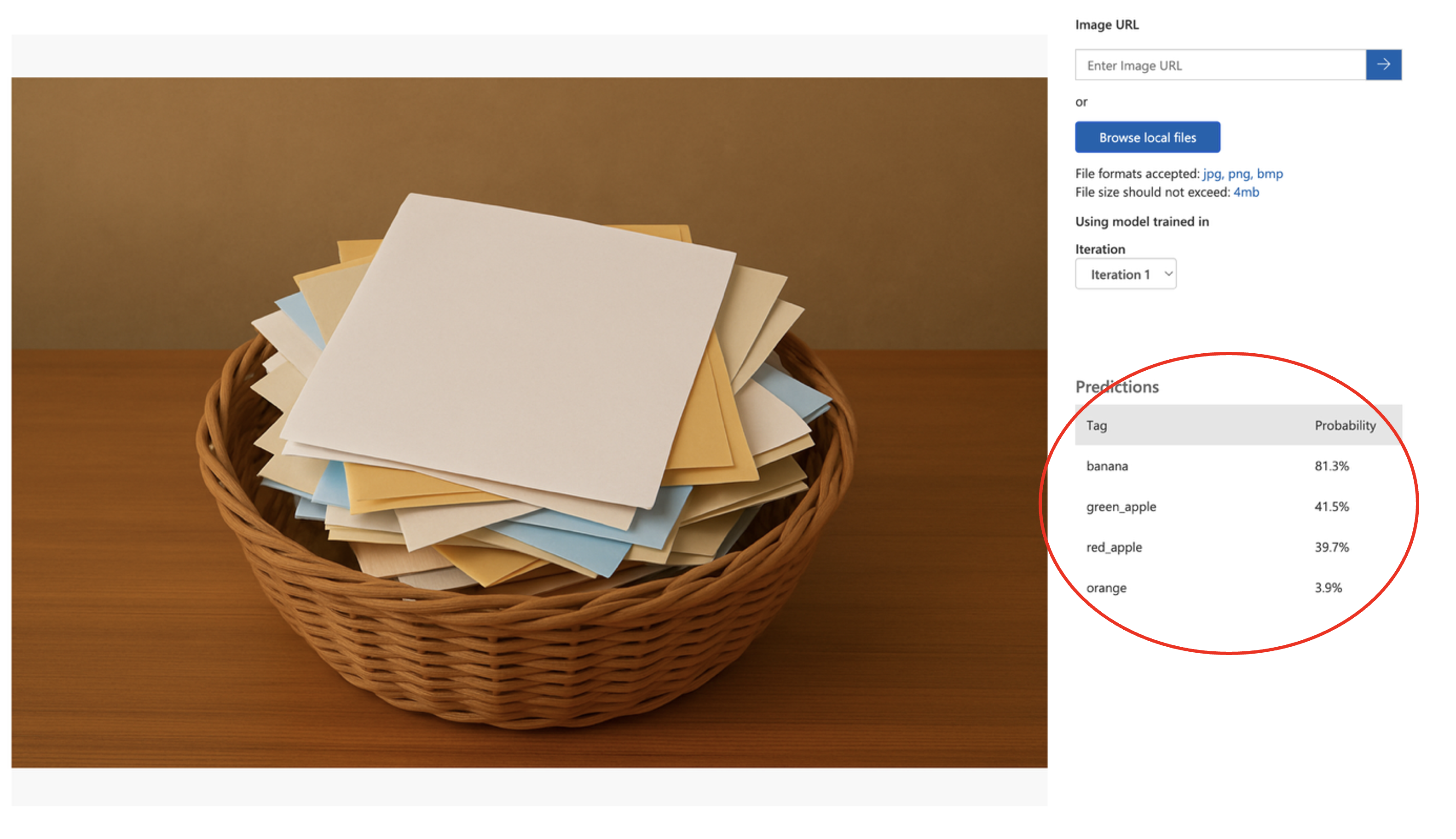
Task: Click the jpg, png, bmp formats text
Action: coord(1243,173)
